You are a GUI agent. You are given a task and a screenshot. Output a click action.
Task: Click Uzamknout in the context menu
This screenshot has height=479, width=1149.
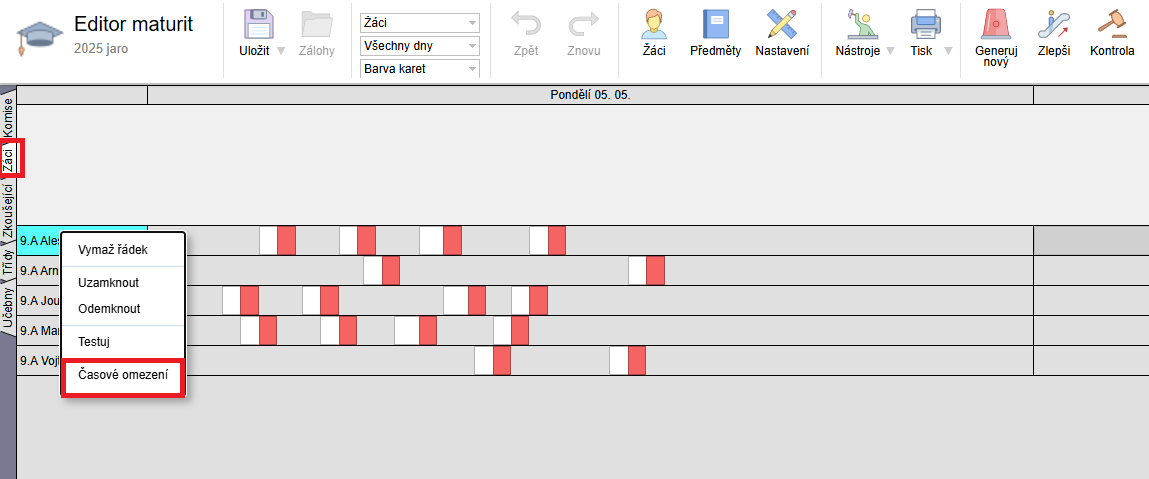pyautogui.click(x=108, y=283)
